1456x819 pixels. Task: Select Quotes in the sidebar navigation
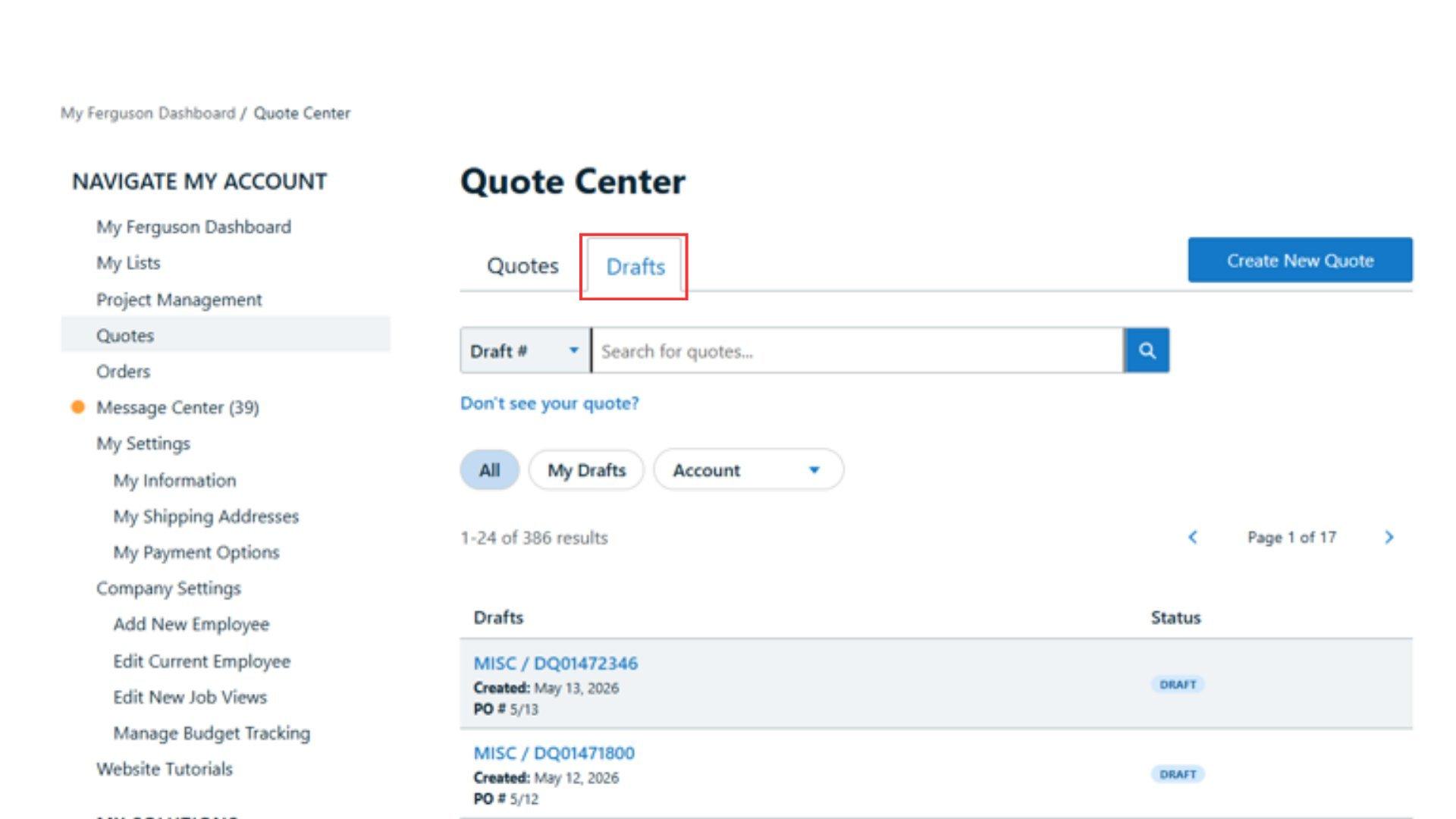click(225, 335)
